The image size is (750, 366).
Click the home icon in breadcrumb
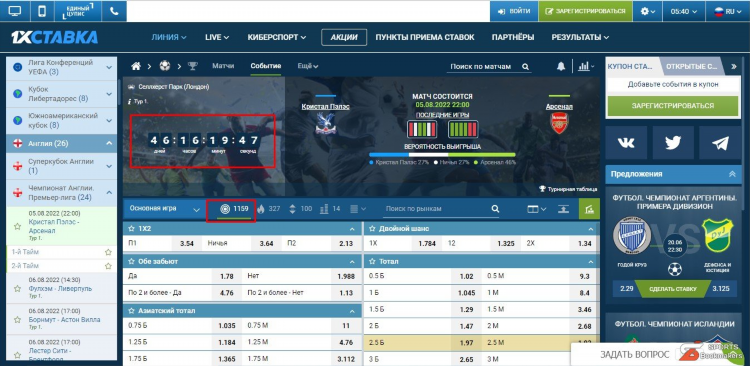136,66
